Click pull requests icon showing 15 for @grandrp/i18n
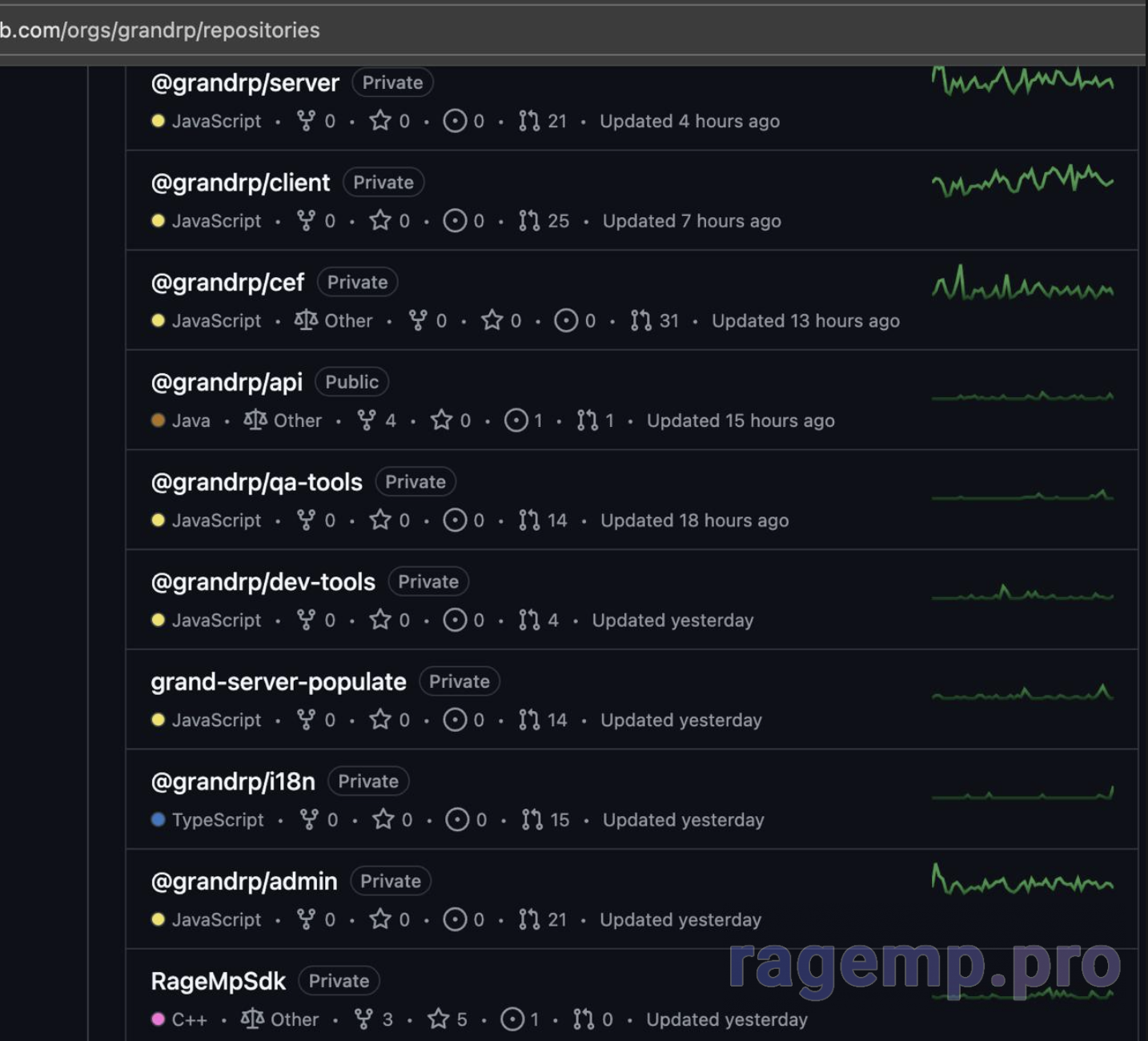This screenshot has height=1041, width=1148. point(532,819)
